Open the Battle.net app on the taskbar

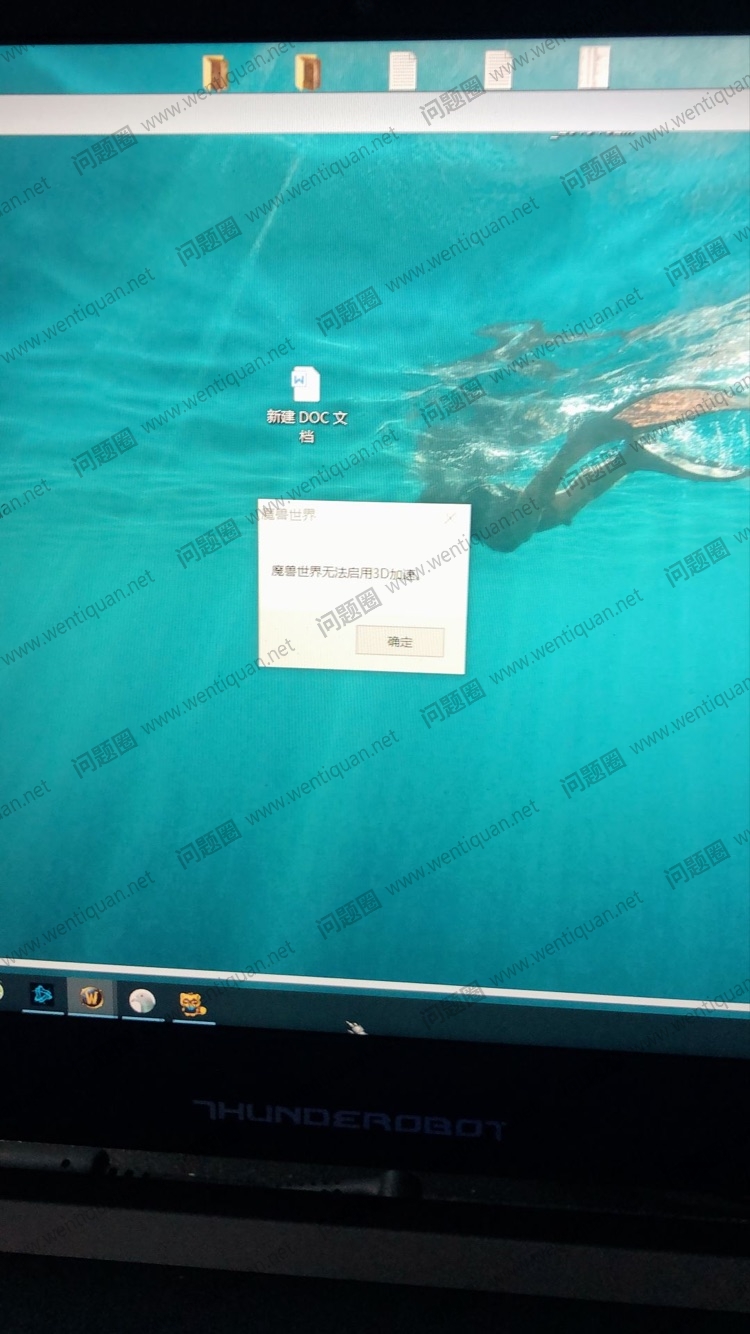[x=42, y=996]
